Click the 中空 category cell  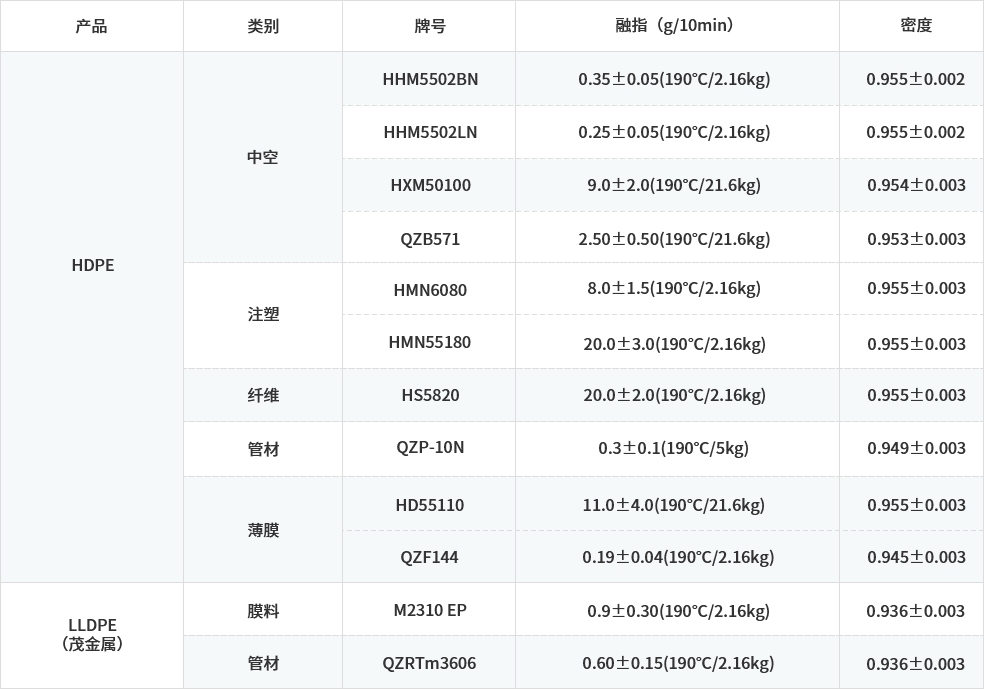tap(262, 158)
